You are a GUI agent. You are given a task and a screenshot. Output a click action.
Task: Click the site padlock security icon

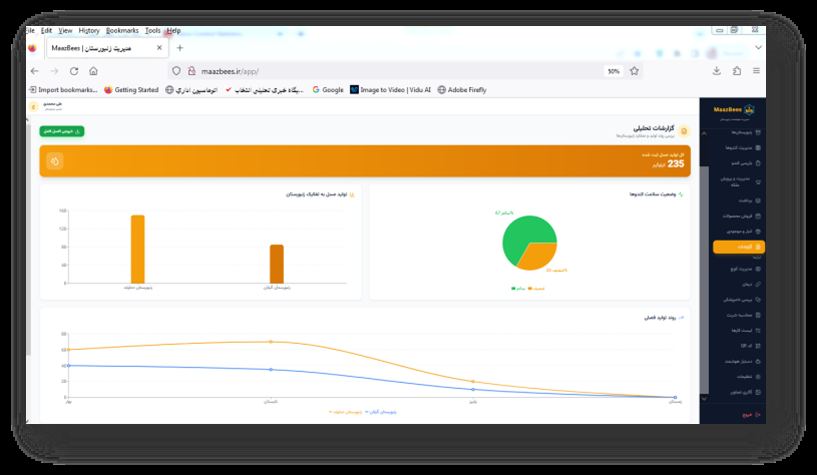pos(191,71)
